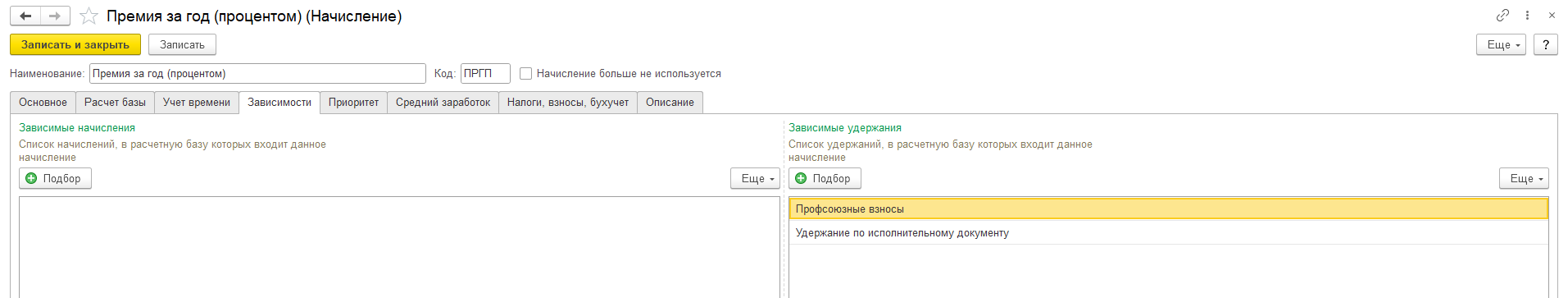Copy link with the chain icon
This screenshot has height=298, width=1568.
coord(1502,15)
